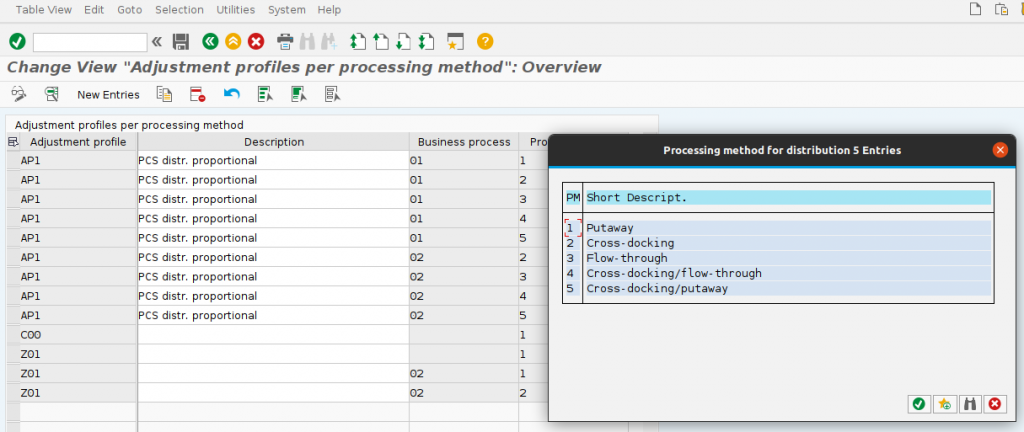
Task: Click the Delete row icon
Action: (x=198, y=95)
